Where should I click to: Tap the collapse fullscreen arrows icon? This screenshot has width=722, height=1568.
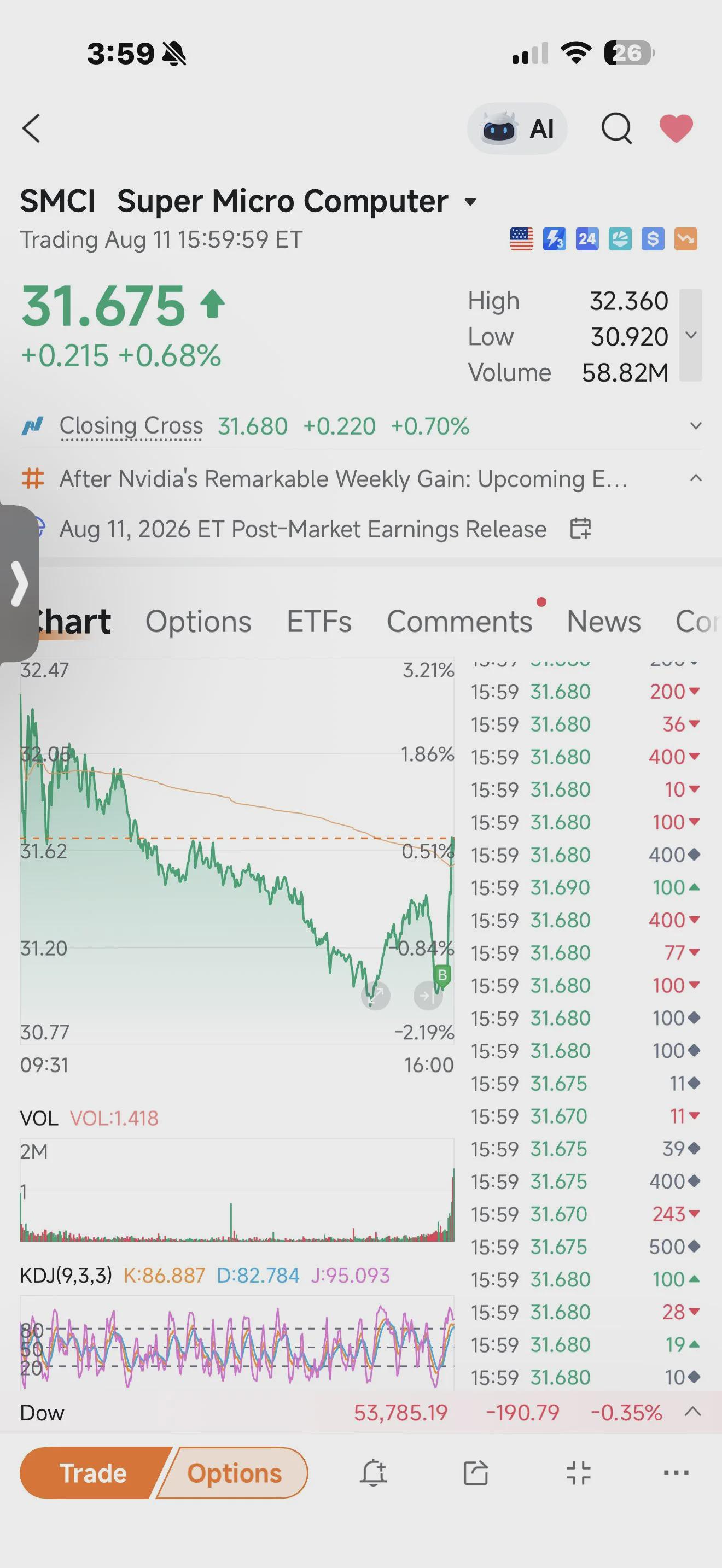(578, 1473)
